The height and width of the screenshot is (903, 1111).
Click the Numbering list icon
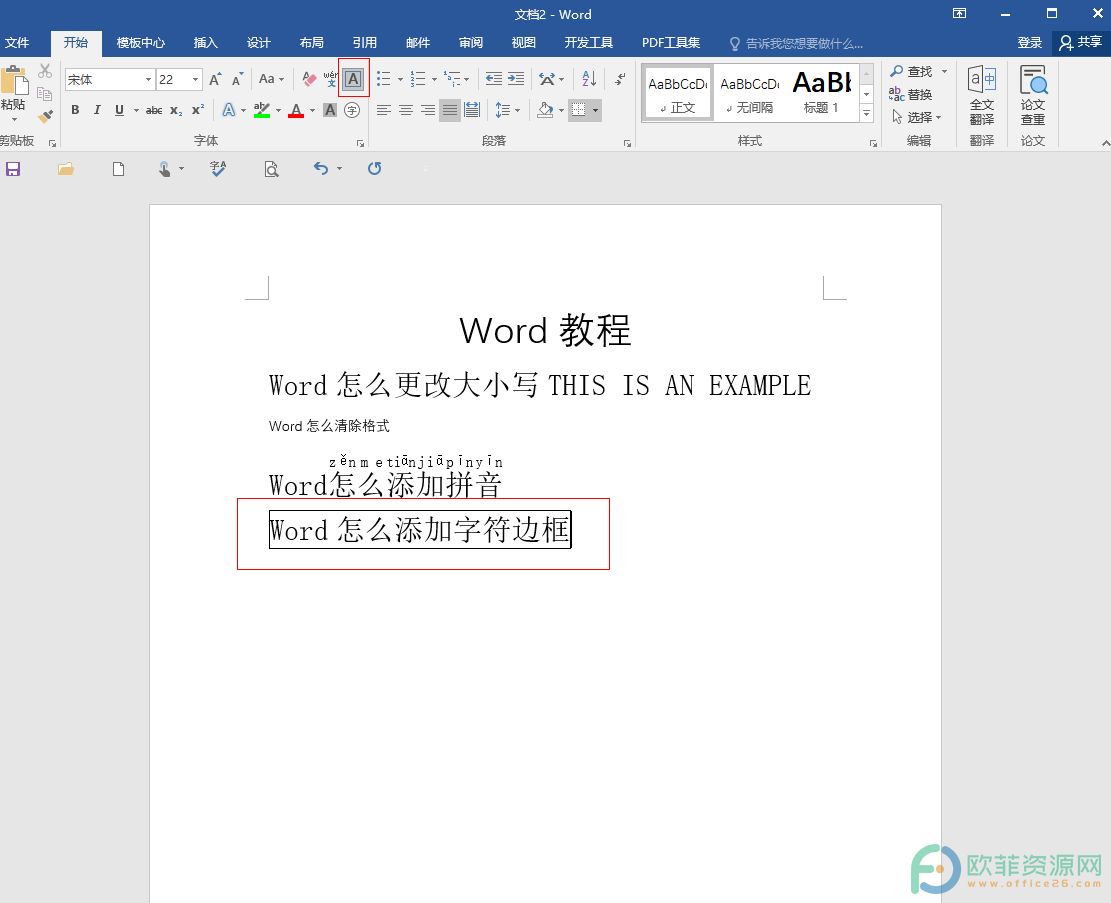pos(418,79)
